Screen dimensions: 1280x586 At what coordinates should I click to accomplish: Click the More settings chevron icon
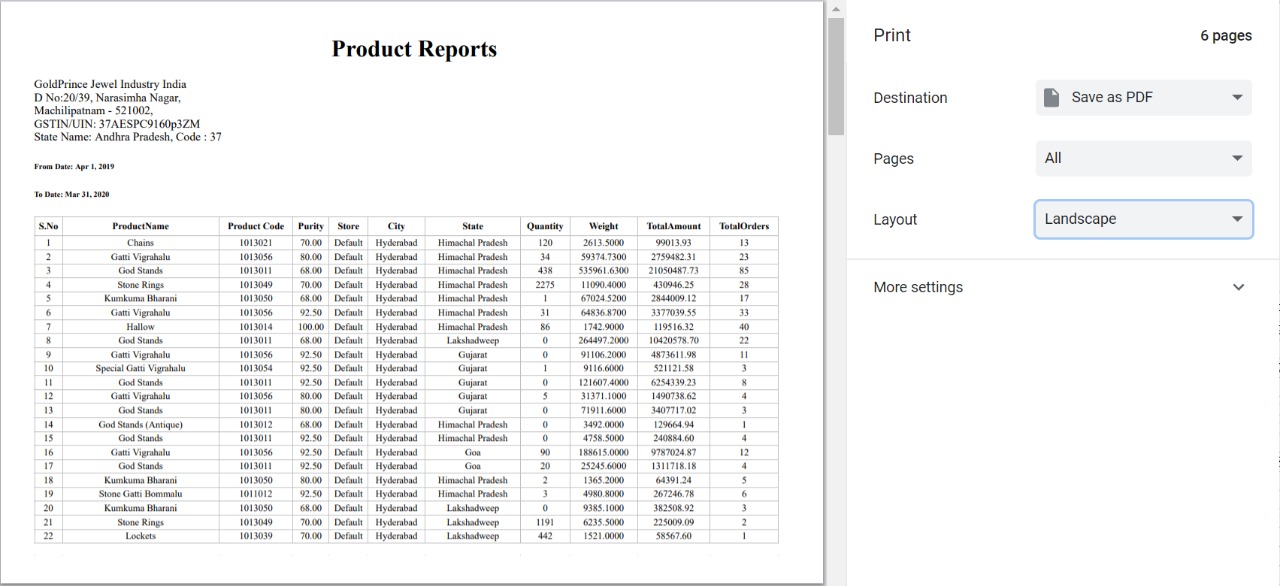[1239, 286]
